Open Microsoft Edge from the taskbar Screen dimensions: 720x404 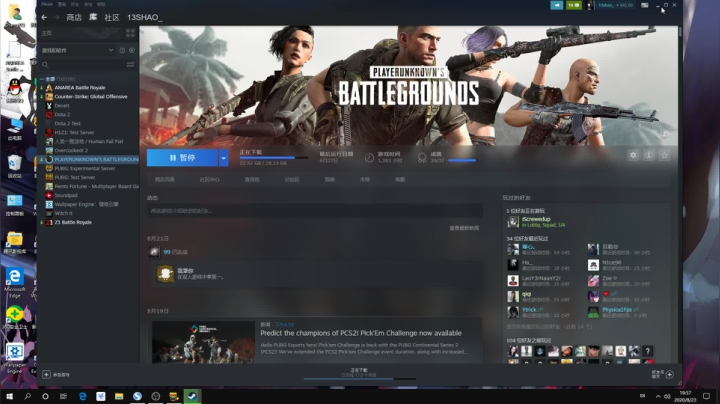(83, 396)
